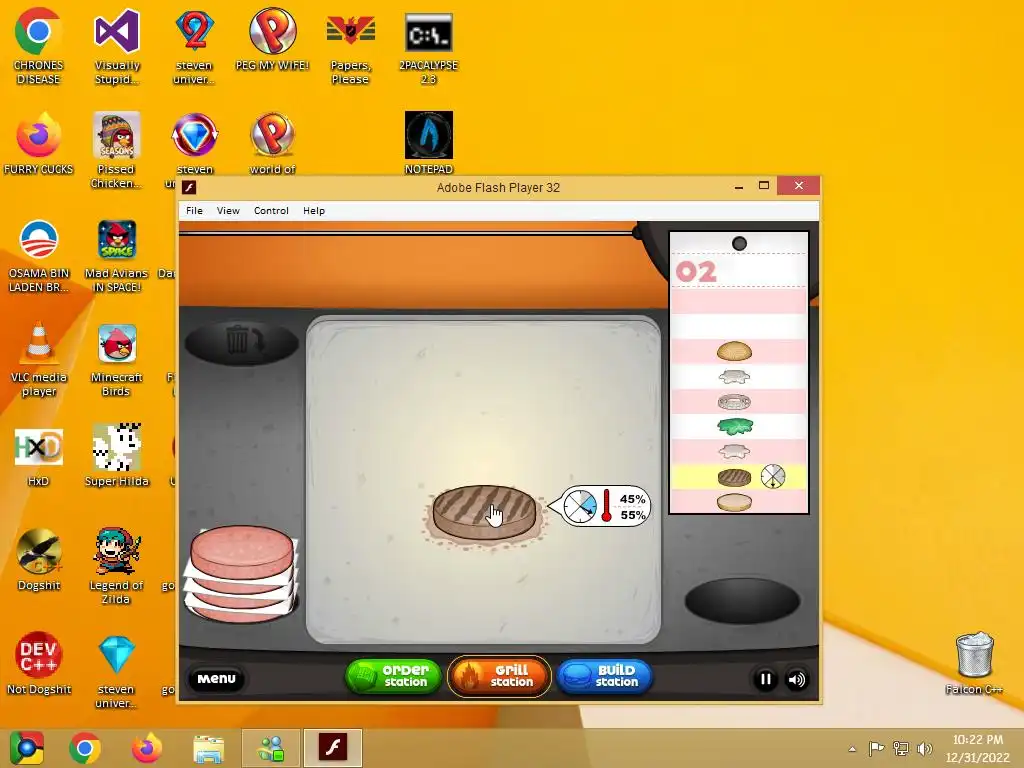Select the VLC media player icon

tap(39, 359)
